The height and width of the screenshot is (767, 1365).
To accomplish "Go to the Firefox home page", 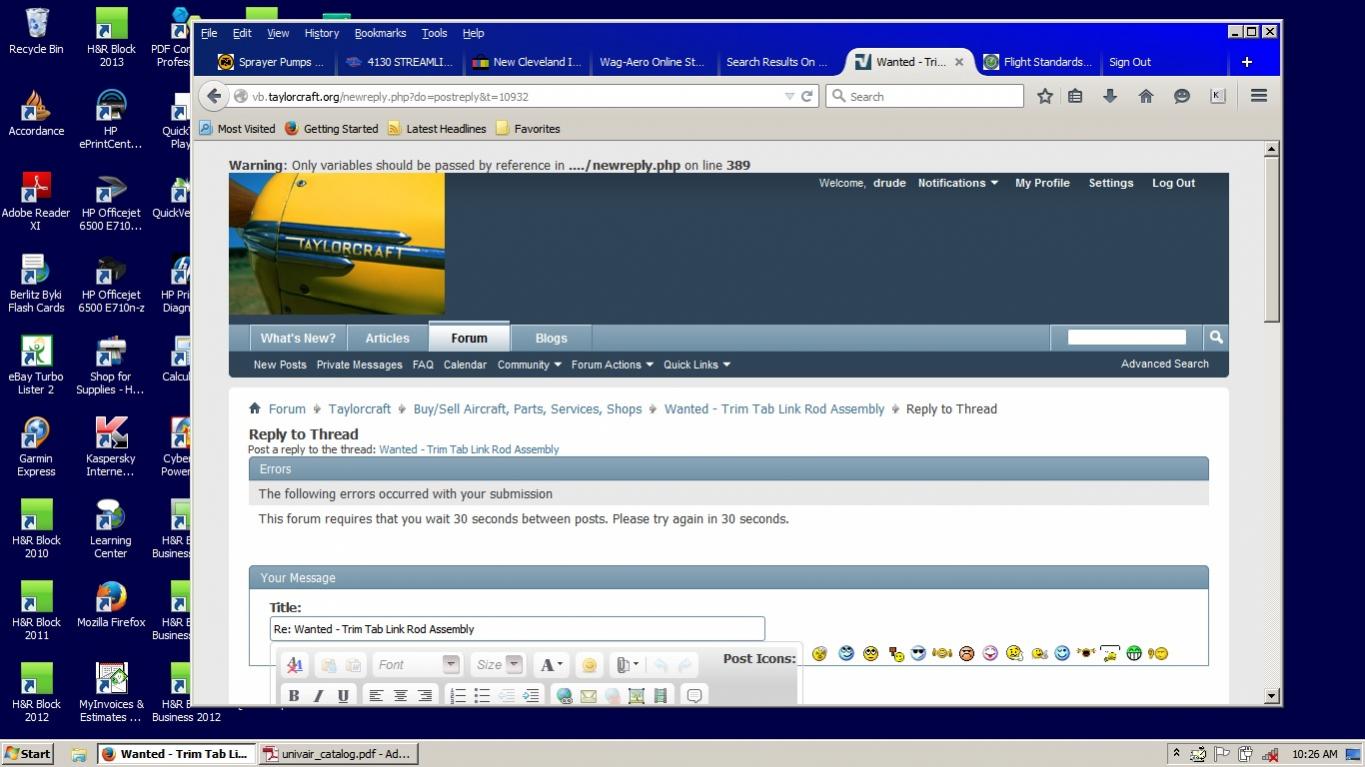I will (1146, 96).
